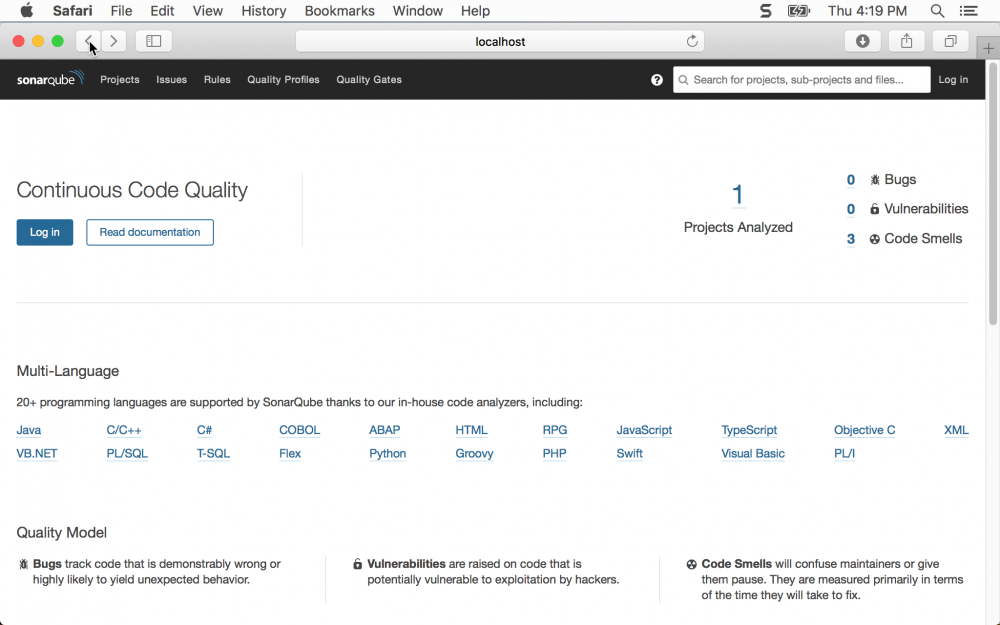This screenshot has width=1000, height=625.
Task: Open the Python language link
Action: coord(387,453)
